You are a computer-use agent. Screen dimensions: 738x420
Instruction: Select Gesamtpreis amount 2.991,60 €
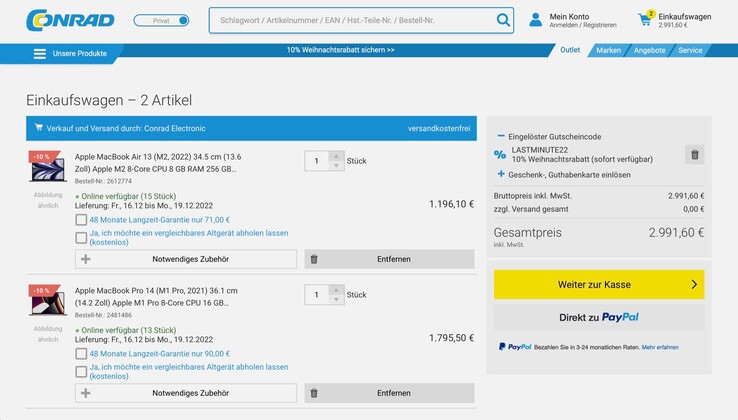[x=676, y=233]
